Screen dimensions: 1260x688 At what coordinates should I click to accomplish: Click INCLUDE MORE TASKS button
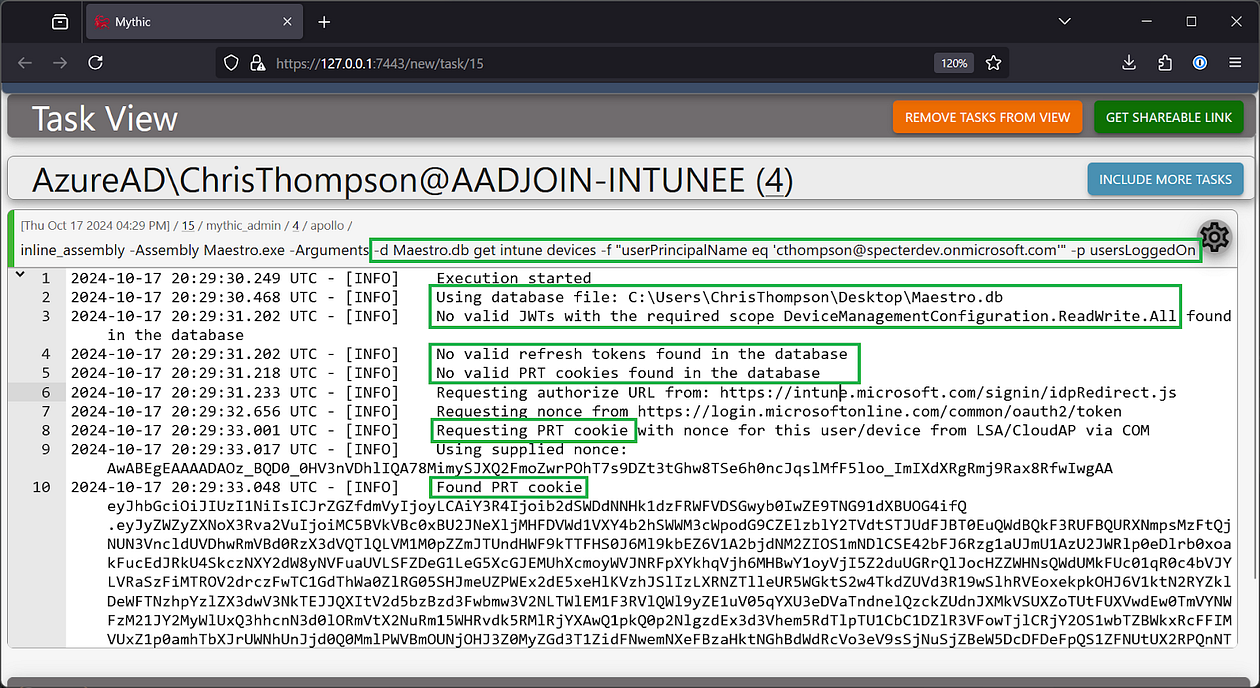tap(1165, 179)
